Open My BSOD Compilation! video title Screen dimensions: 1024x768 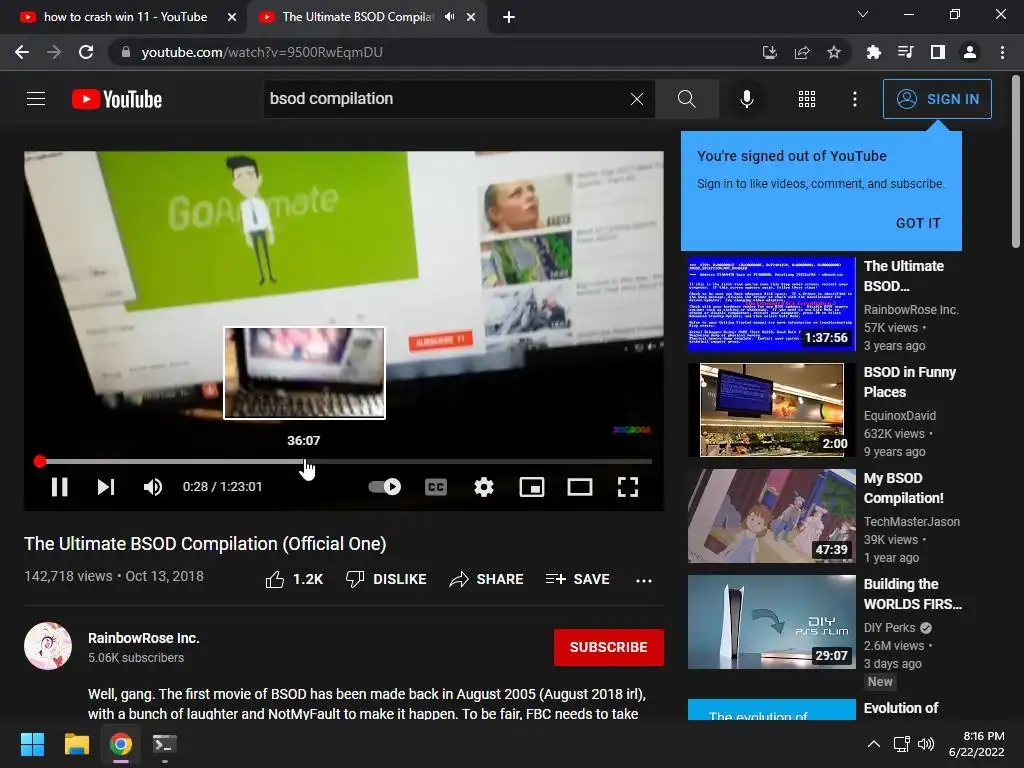903,488
